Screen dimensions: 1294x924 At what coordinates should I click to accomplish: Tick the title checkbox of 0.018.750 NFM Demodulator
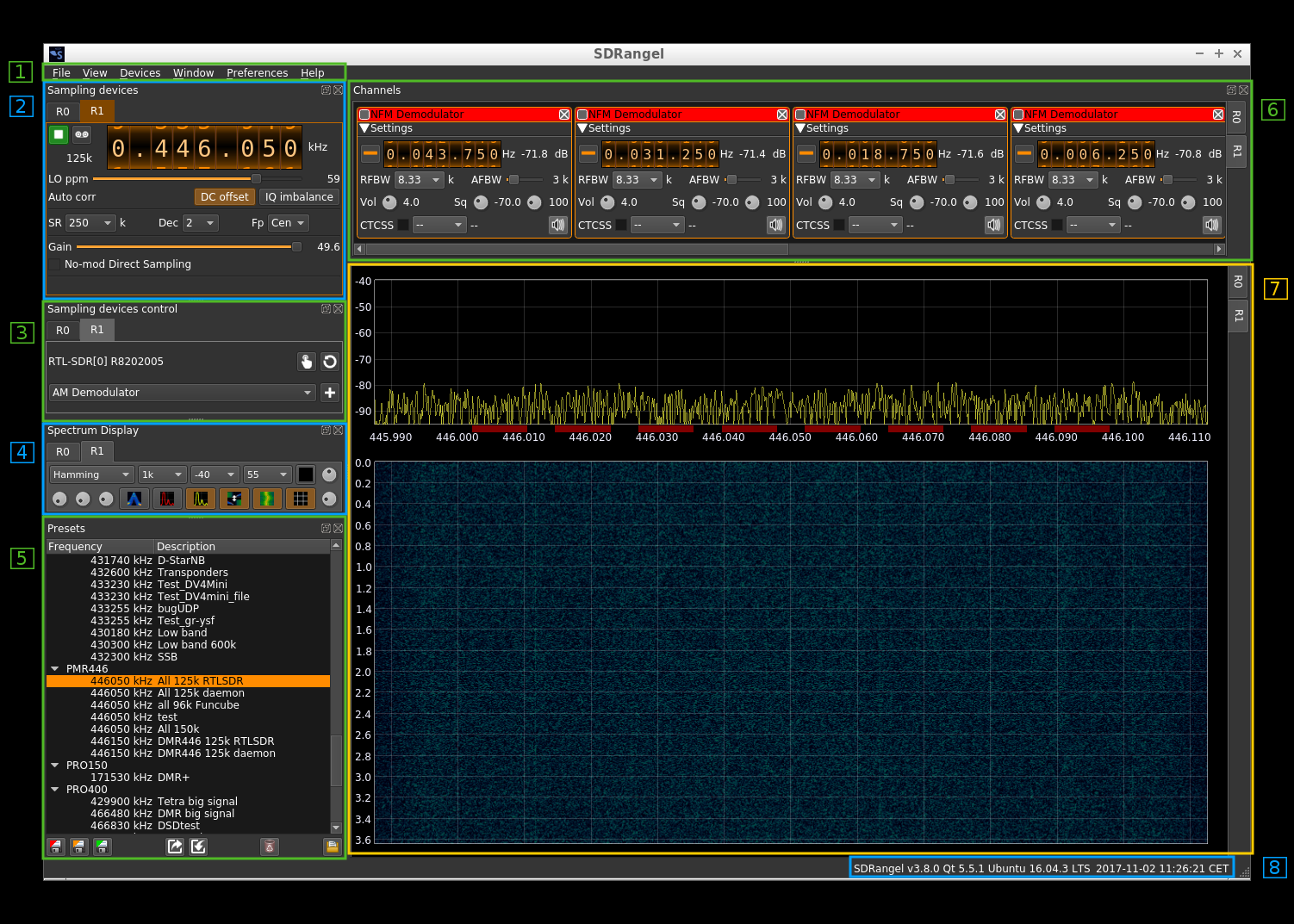pyautogui.click(x=800, y=115)
